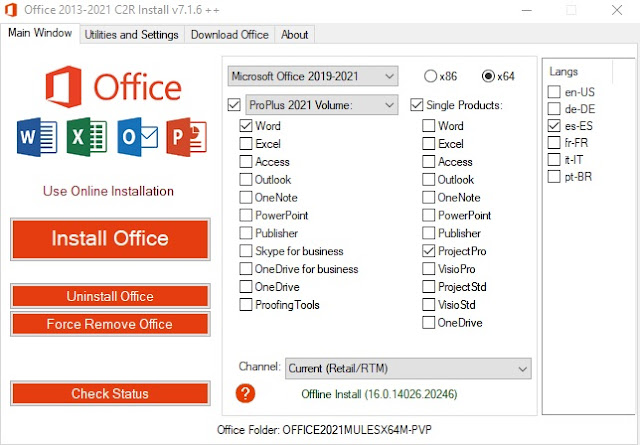Click the Excel app icon in logo
Image resolution: width=640 pixels, height=445 pixels.
(87, 137)
